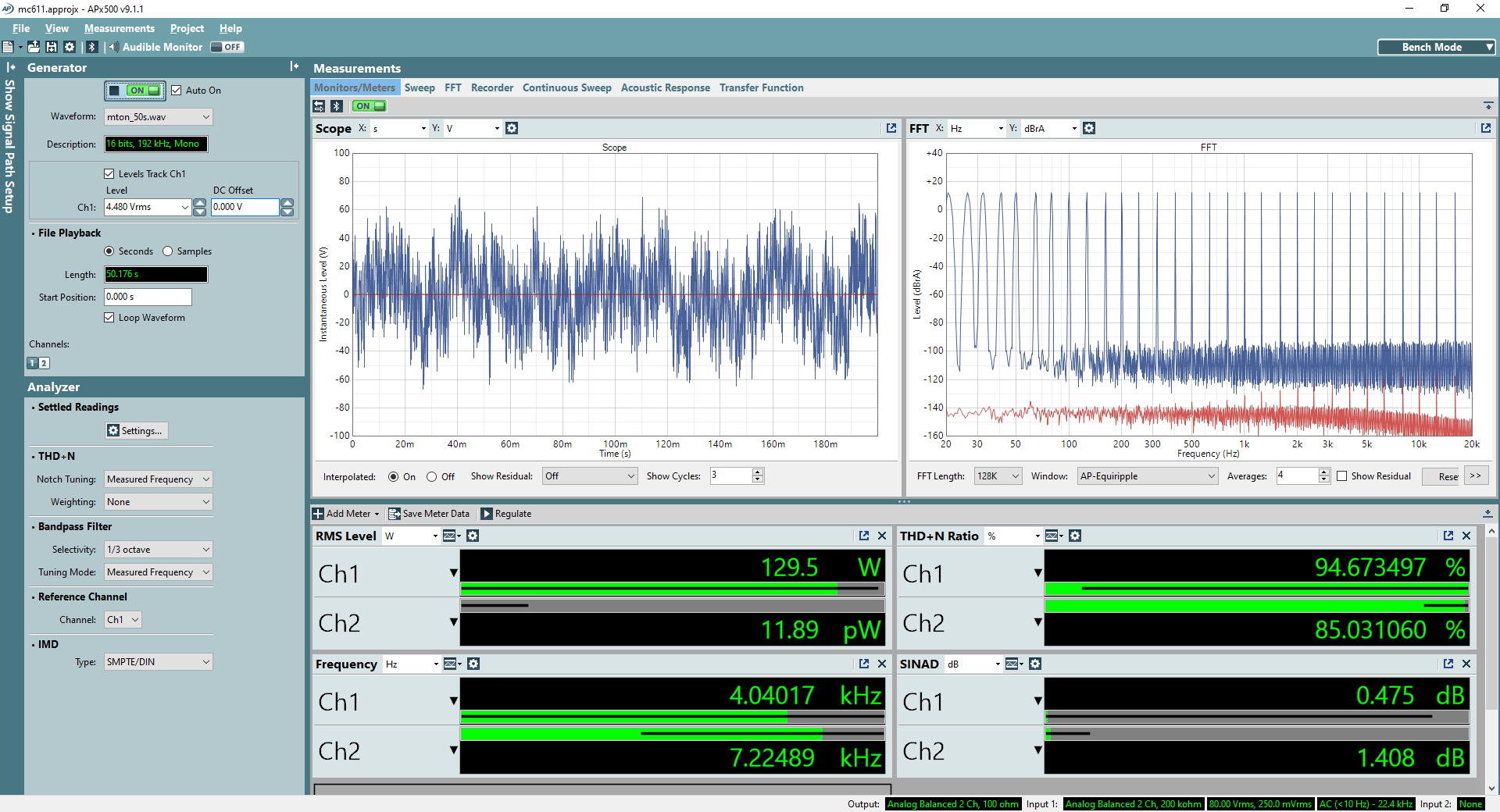Open FFT graph settings gear
Viewport: 1500px width, 812px height.
pos(1089,128)
